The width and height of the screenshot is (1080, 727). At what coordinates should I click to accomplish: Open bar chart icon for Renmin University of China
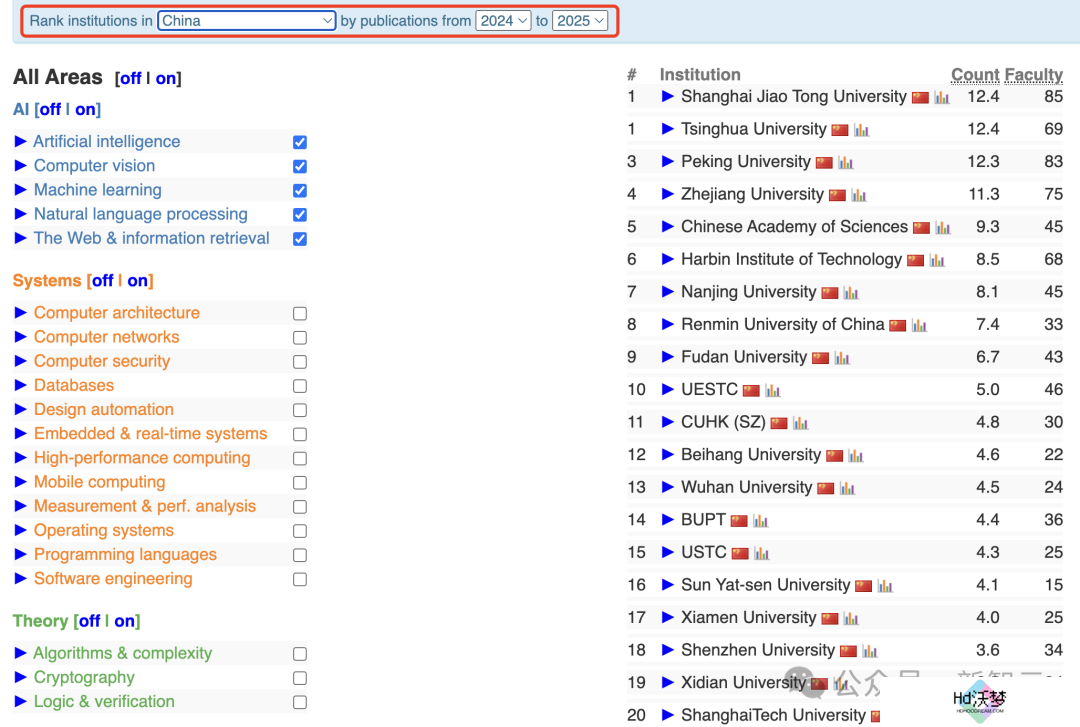(919, 325)
